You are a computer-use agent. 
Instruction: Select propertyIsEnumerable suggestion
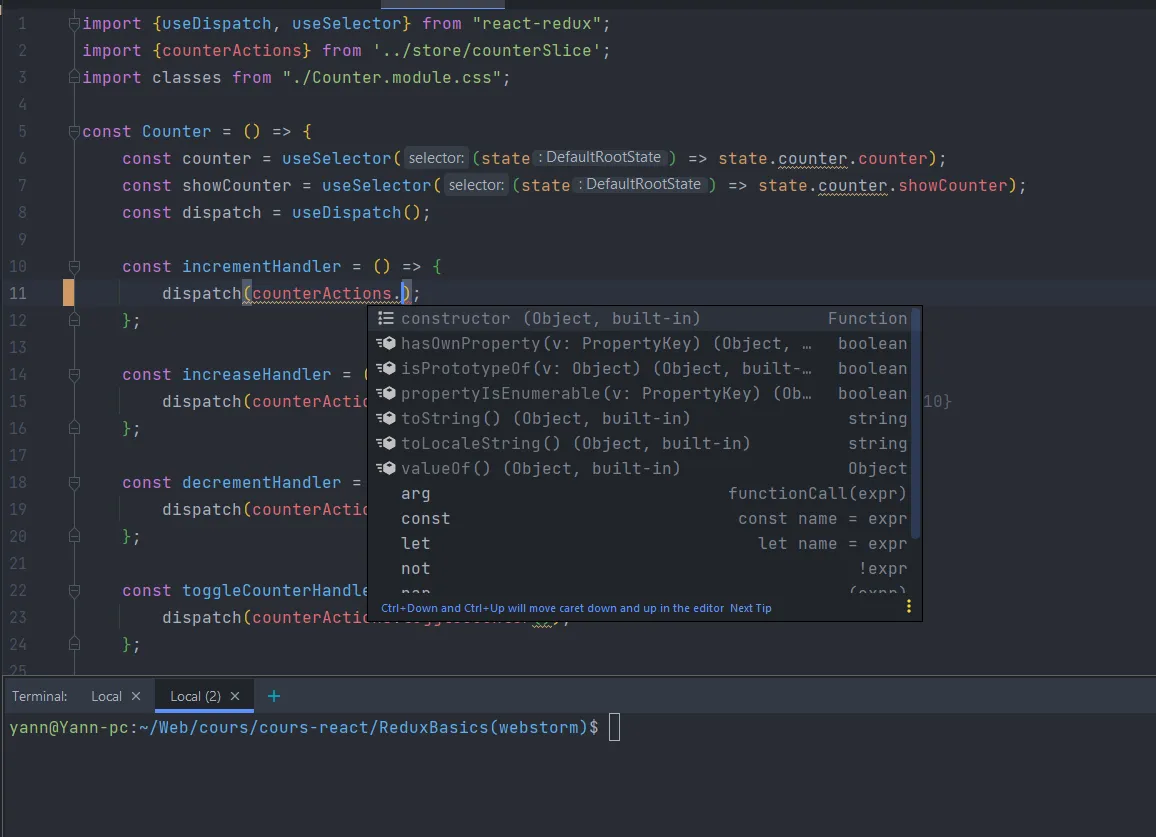[640, 394]
